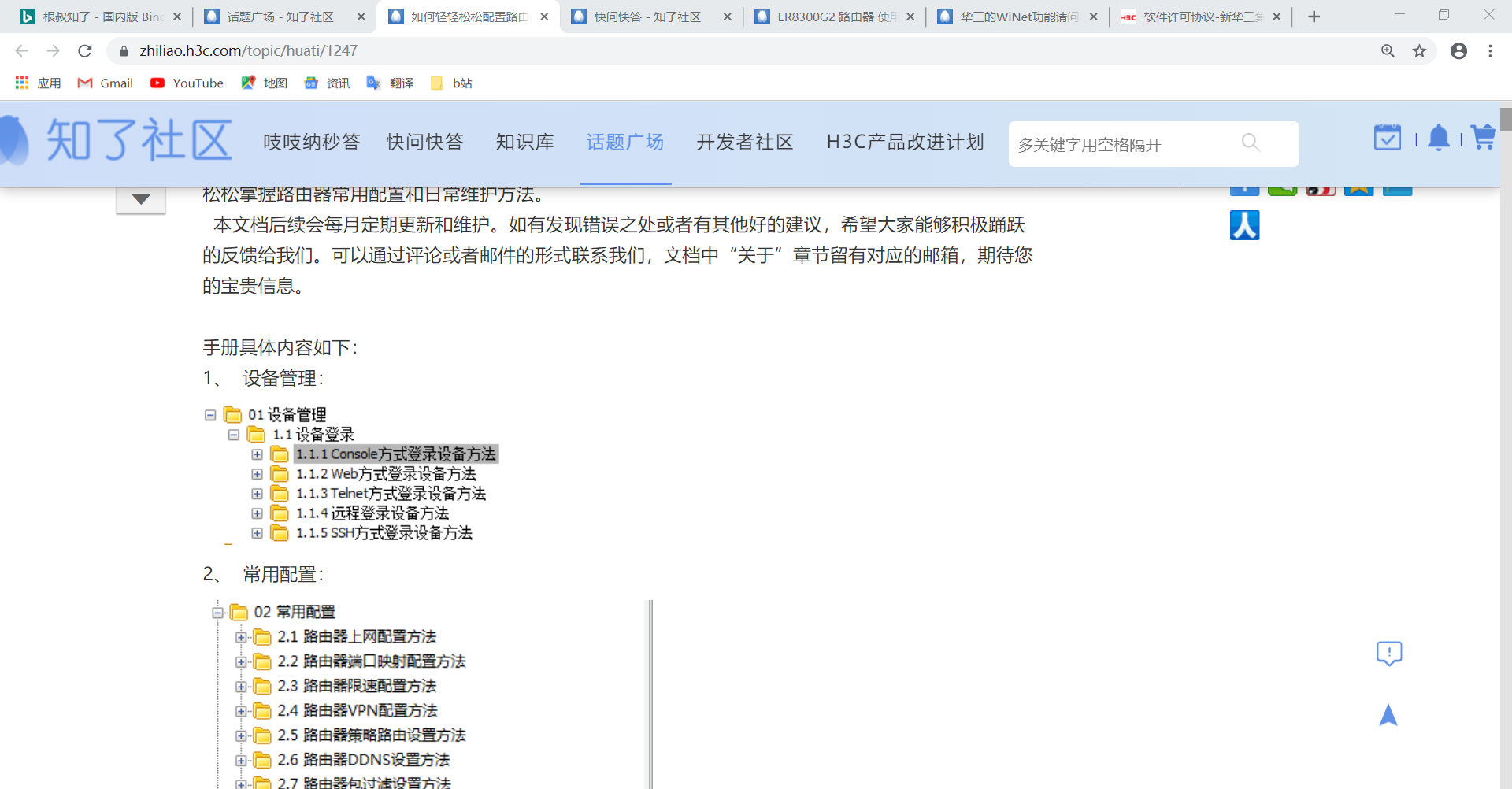Viewport: 1512px width, 789px height.
Task: Switch to the 华三的WiNet功能请问 tab
Action: pyautogui.click(x=1016, y=17)
